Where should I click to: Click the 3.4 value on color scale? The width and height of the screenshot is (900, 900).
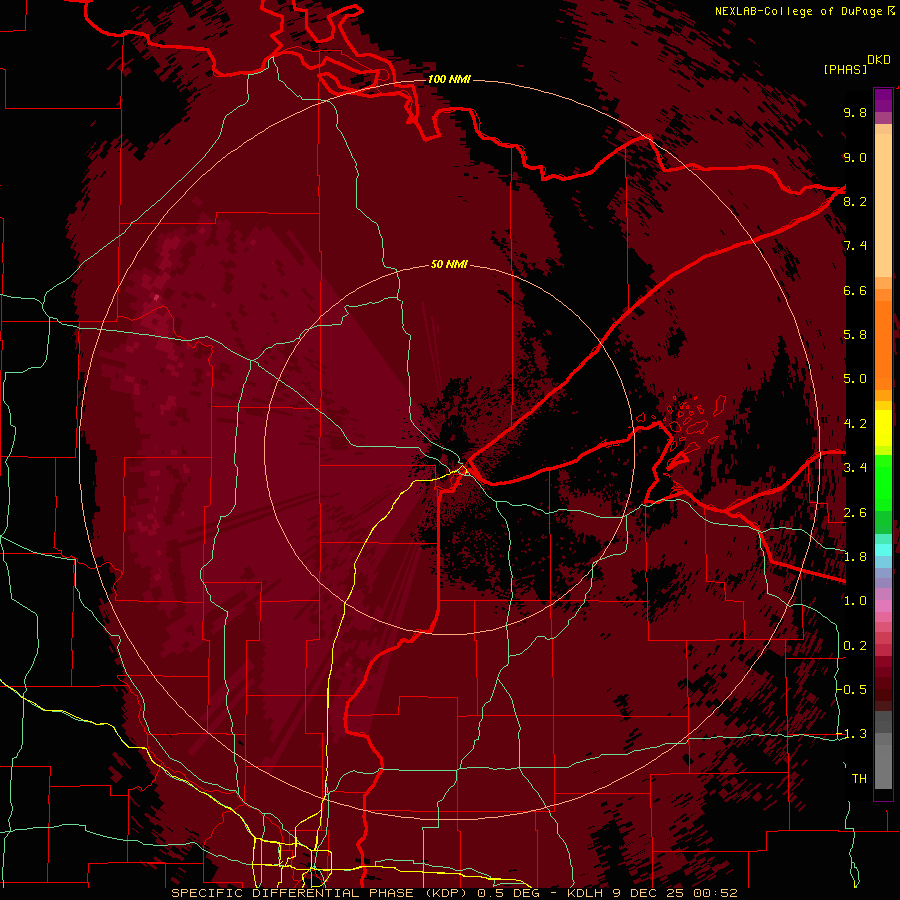(x=855, y=468)
